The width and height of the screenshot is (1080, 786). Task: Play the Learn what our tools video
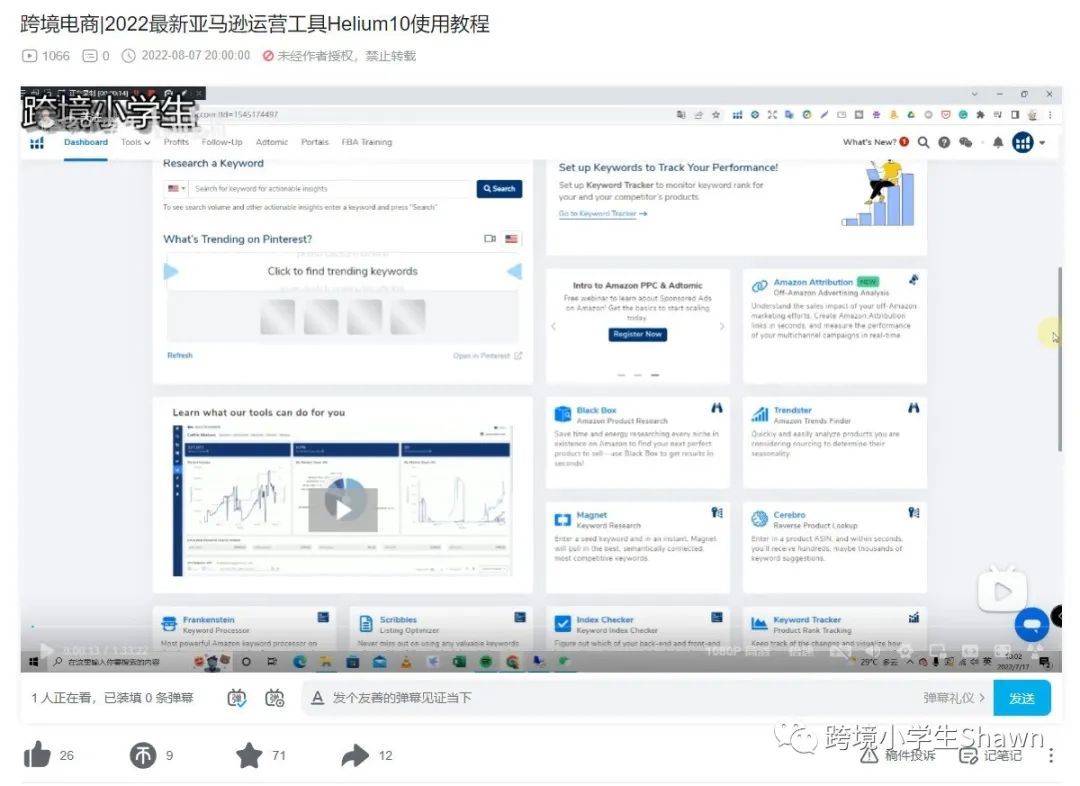tap(343, 510)
